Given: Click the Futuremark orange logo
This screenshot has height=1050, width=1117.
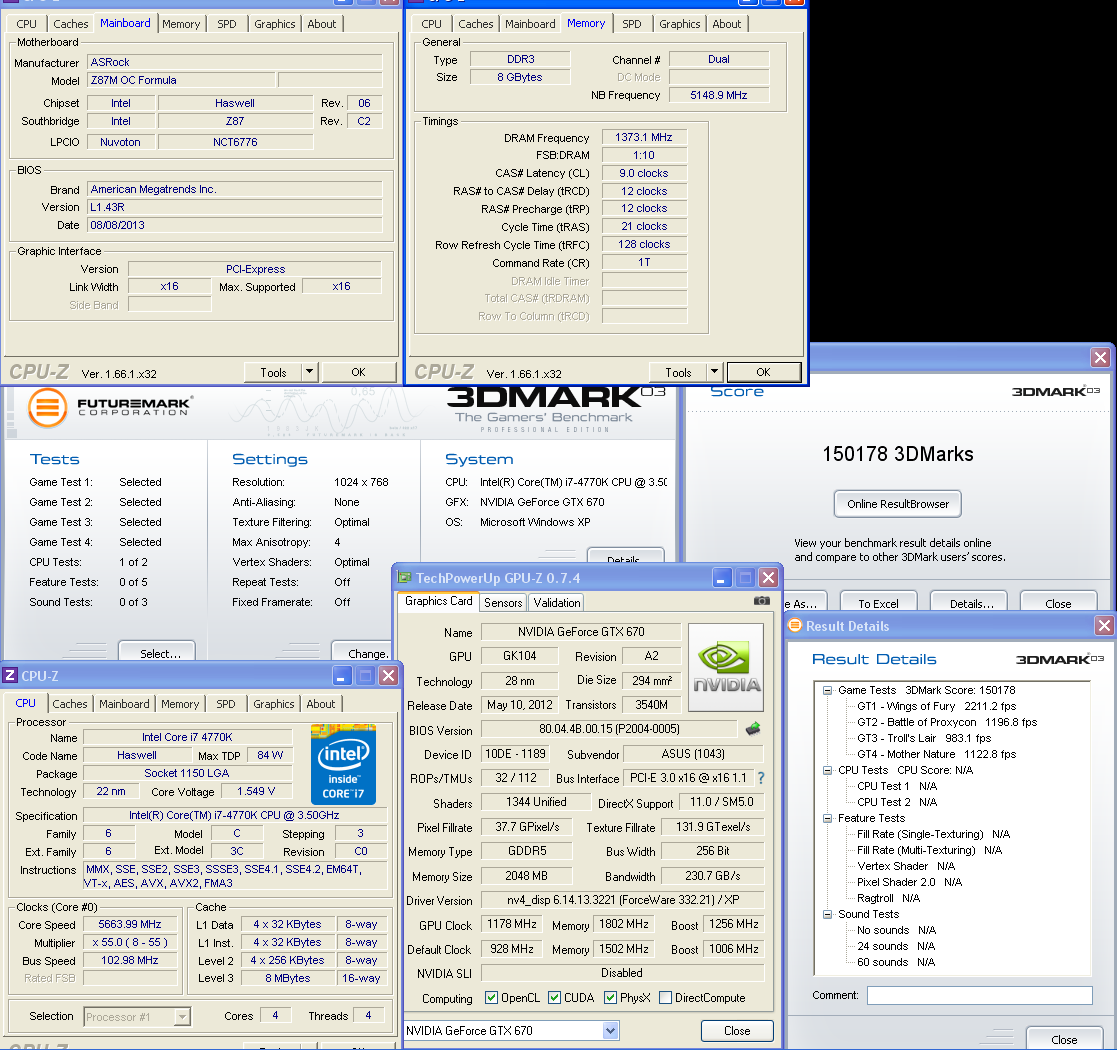Looking at the screenshot, I should 47,407.
